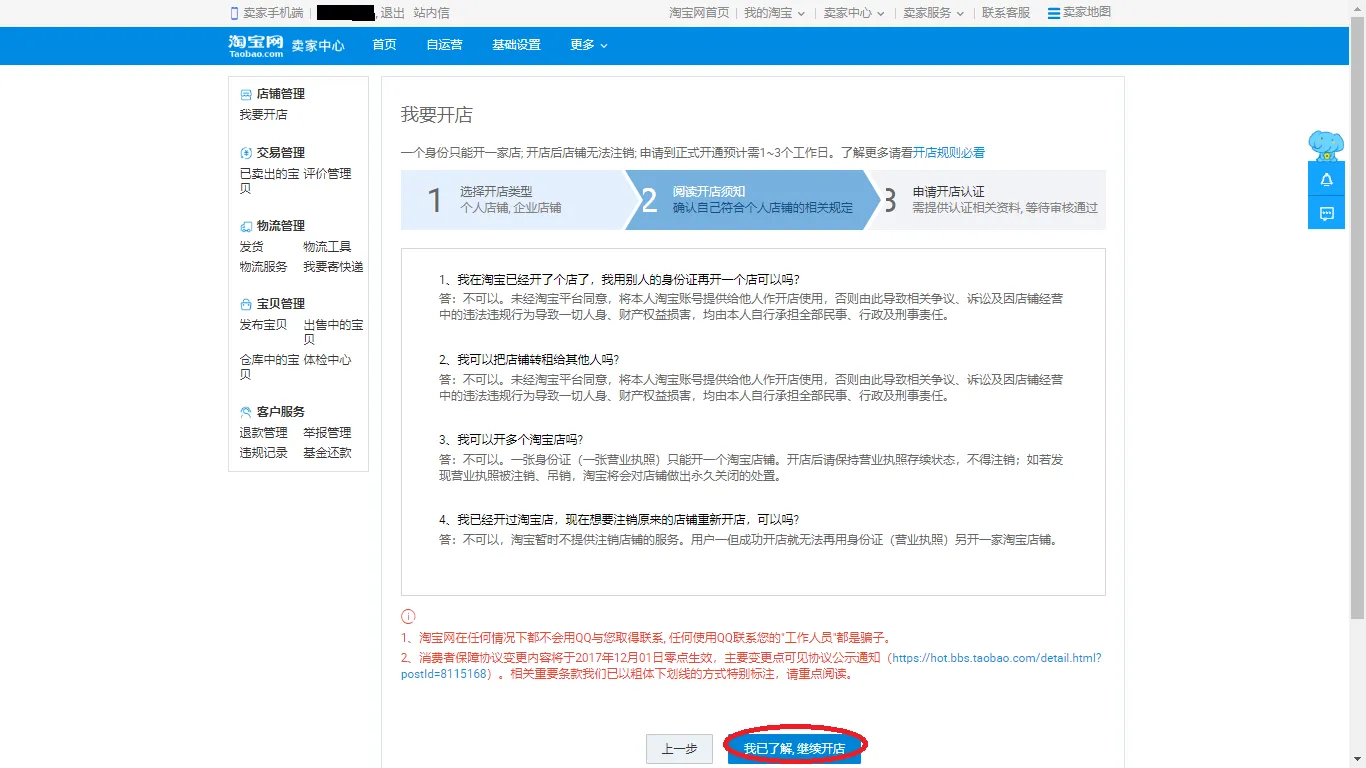Open 物流服务 in the sidebar
The width and height of the screenshot is (1366, 768).
[x=263, y=267]
